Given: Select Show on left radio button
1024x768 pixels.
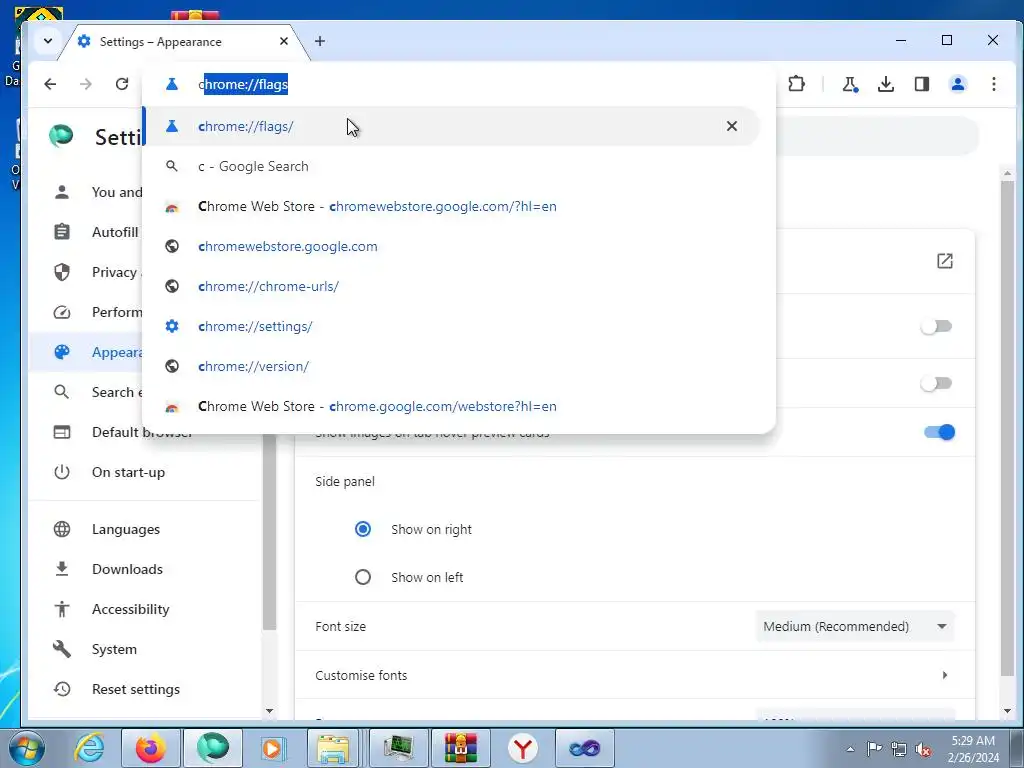Looking at the screenshot, I should [x=362, y=577].
